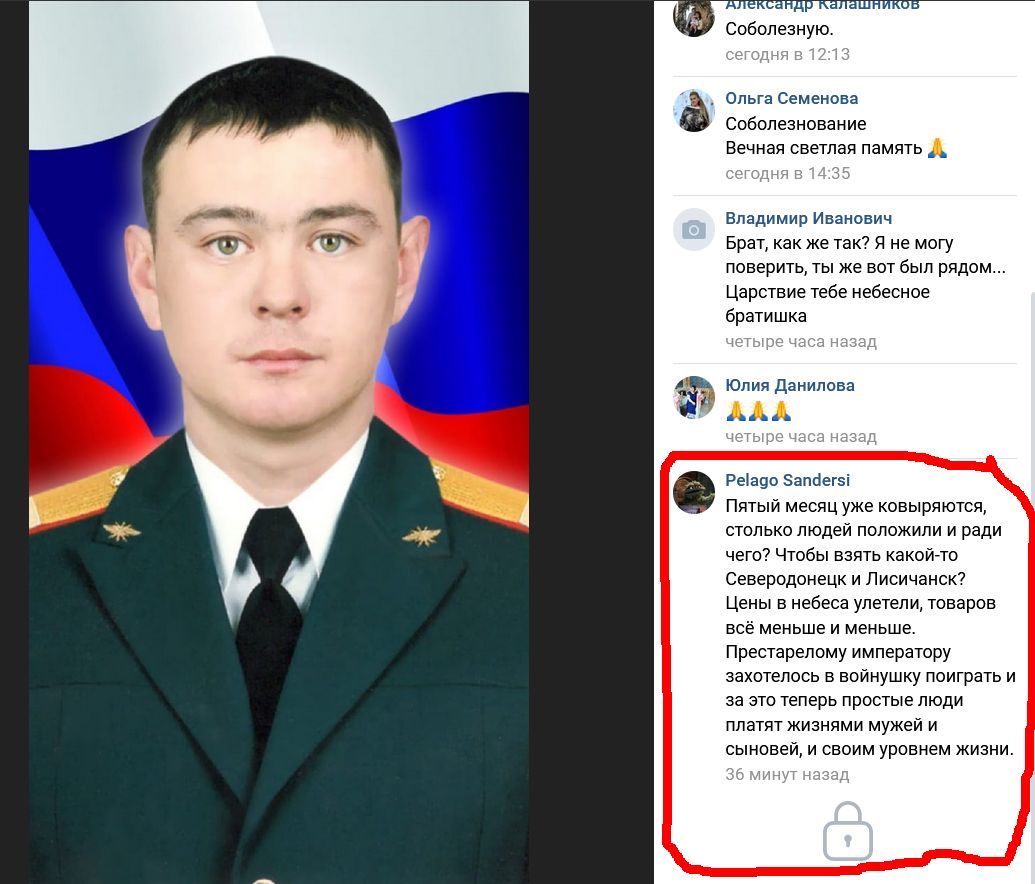Click the three praying emojis by Юлия
1035x884 pixels.
pyautogui.click(x=758, y=411)
